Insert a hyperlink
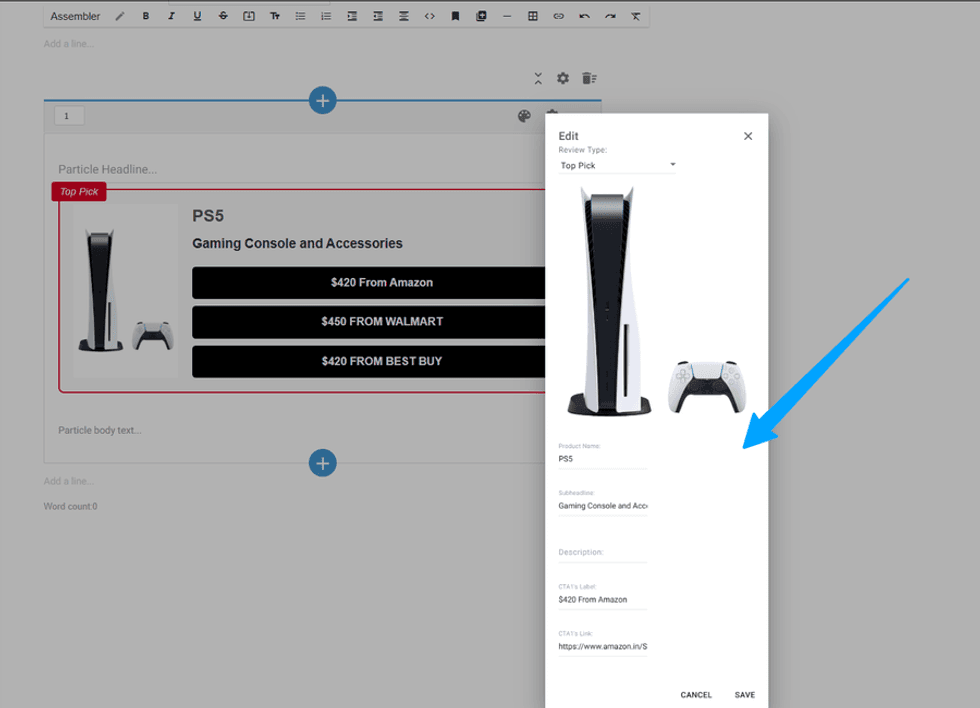 coord(559,16)
